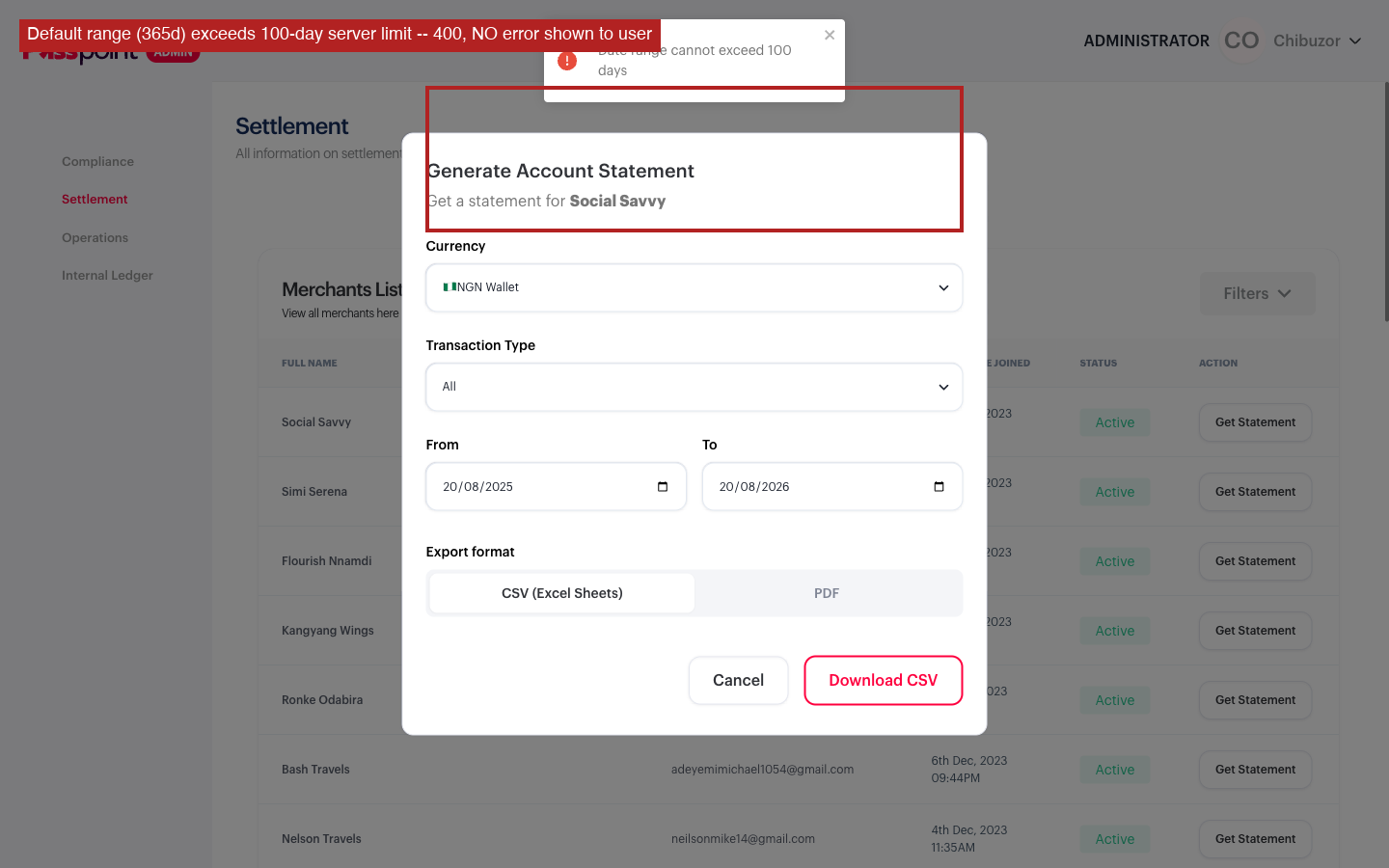This screenshot has height=868, width=1389.
Task: Cancel the statement dialog
Action: pos(738,680)
